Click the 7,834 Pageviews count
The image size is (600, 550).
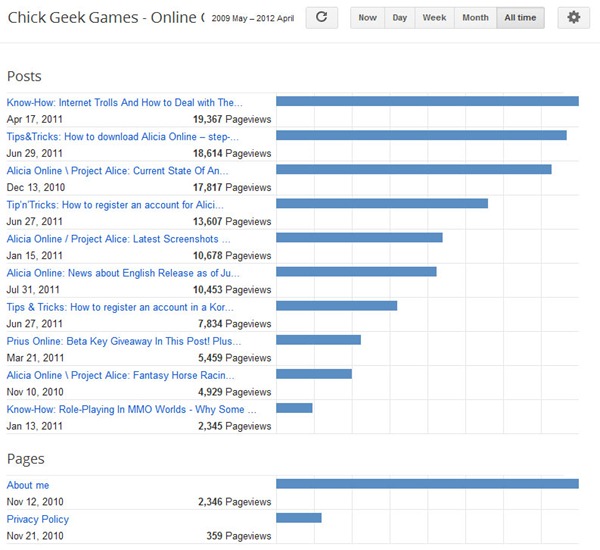[x=235, y=324]
